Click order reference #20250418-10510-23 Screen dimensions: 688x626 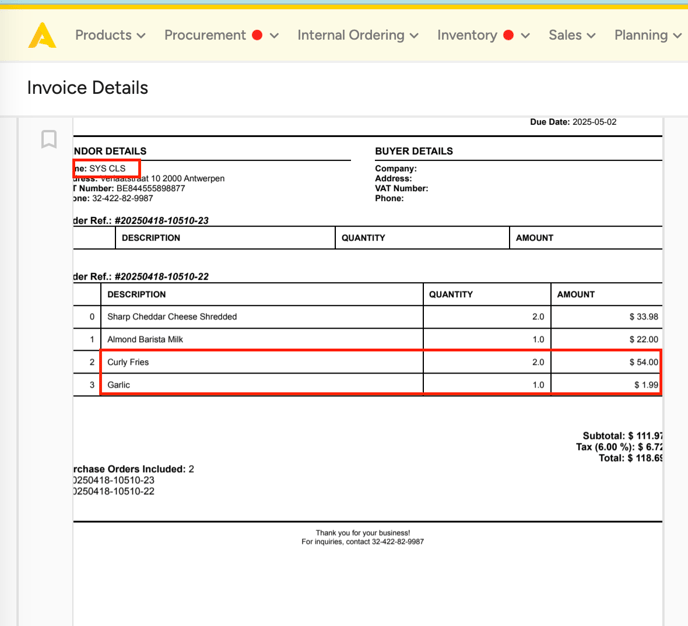click(x=161, y=221)
